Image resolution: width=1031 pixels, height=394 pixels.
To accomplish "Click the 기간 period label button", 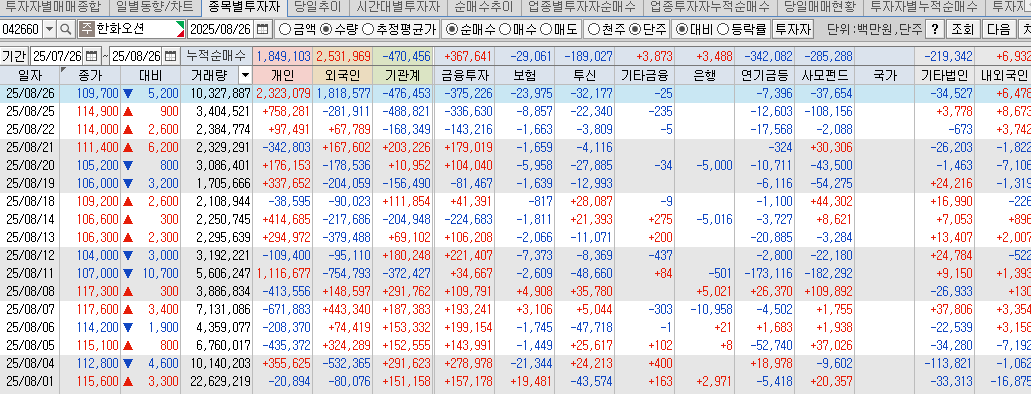I will 14,56.
